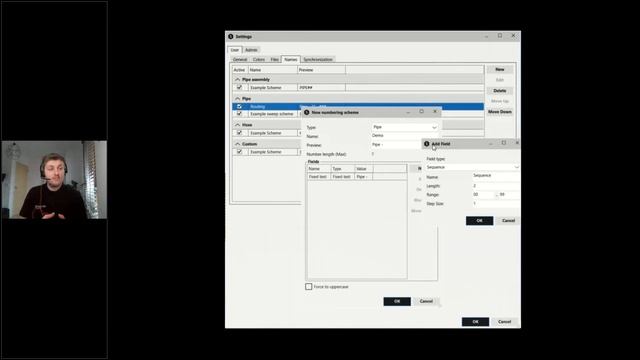This screenshot has height=360, width=640.
Task: Close the New numbering scheme dialog
Action: pyautogui.click(x=435, y=111)
